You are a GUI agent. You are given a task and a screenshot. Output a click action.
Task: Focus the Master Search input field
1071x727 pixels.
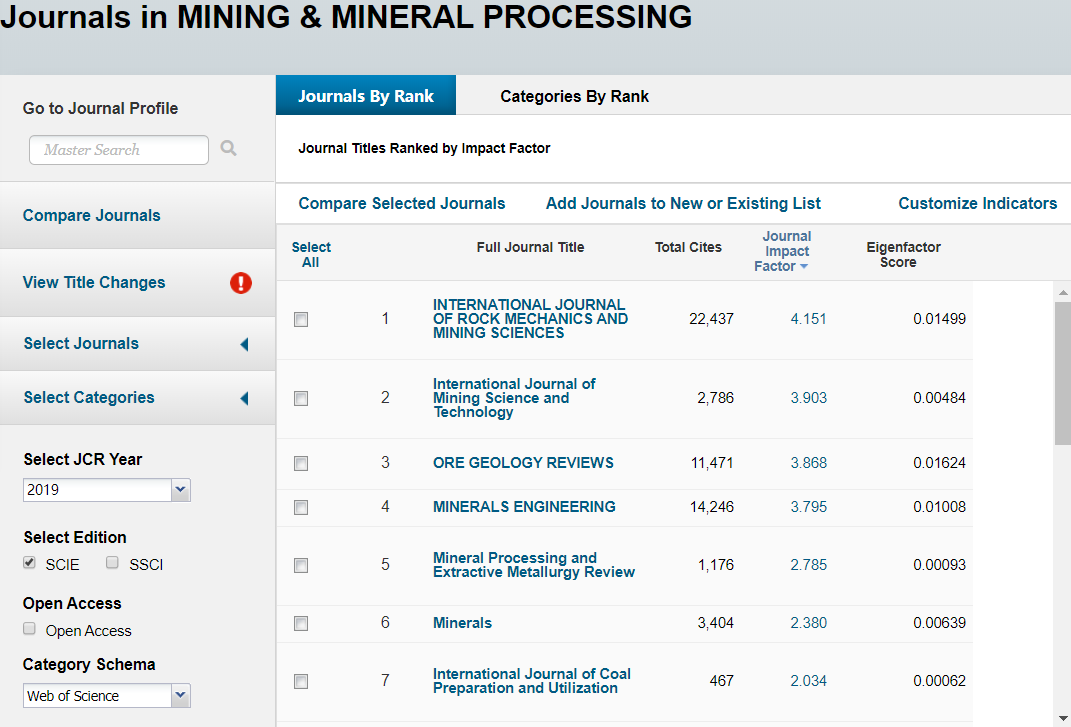tap(118, 150)
